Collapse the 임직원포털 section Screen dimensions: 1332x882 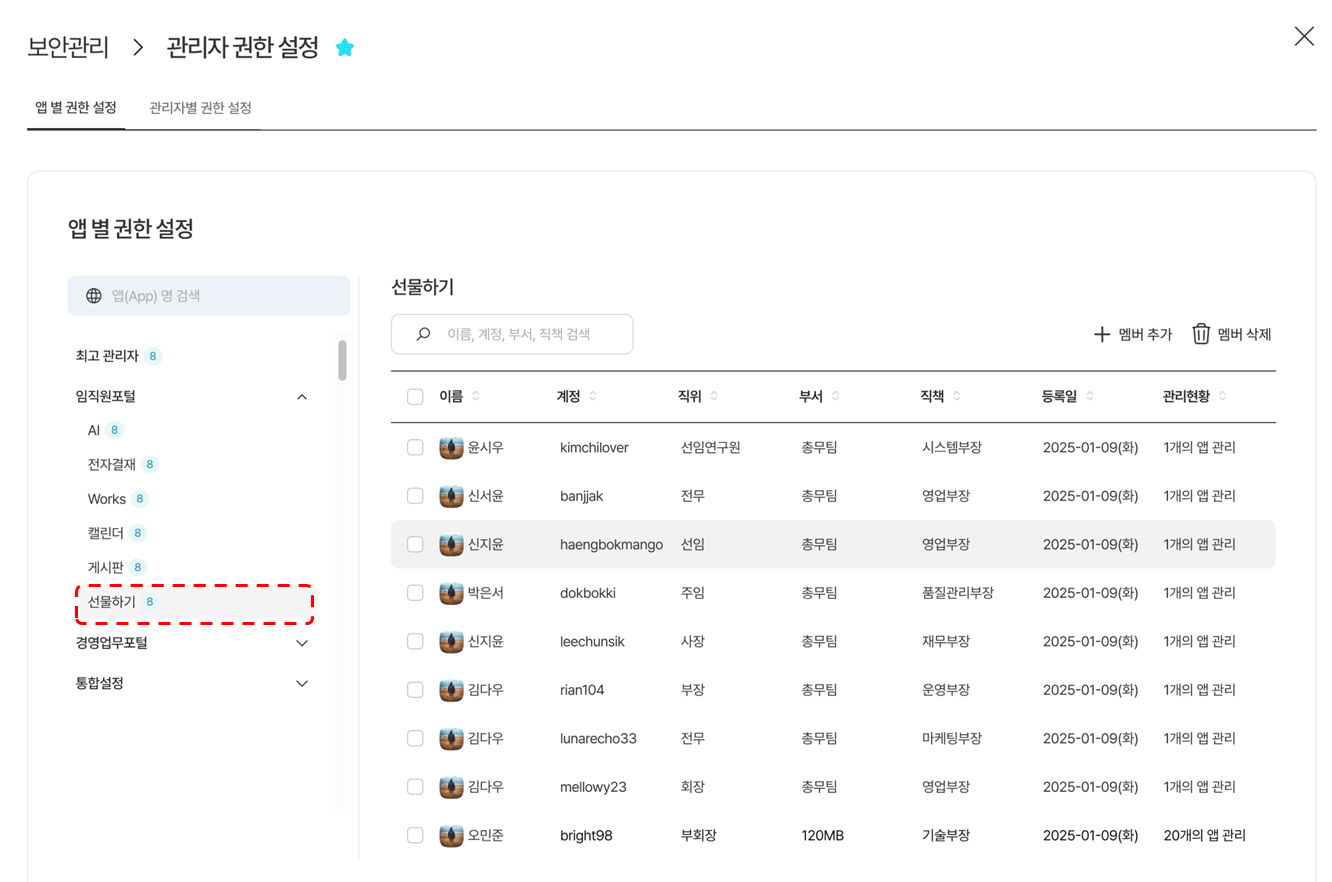click(x=302, y=397)
